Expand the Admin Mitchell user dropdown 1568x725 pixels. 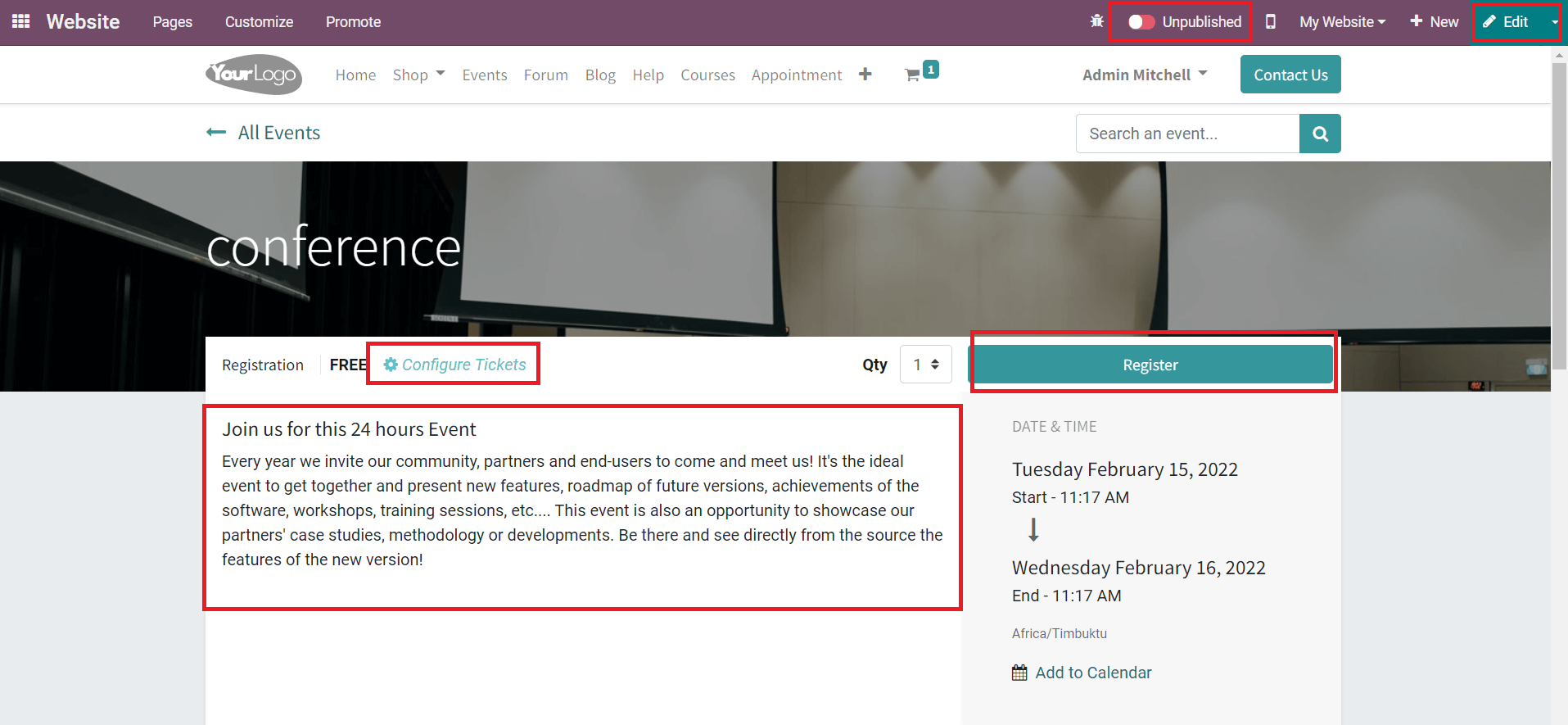pos(1145,75)
